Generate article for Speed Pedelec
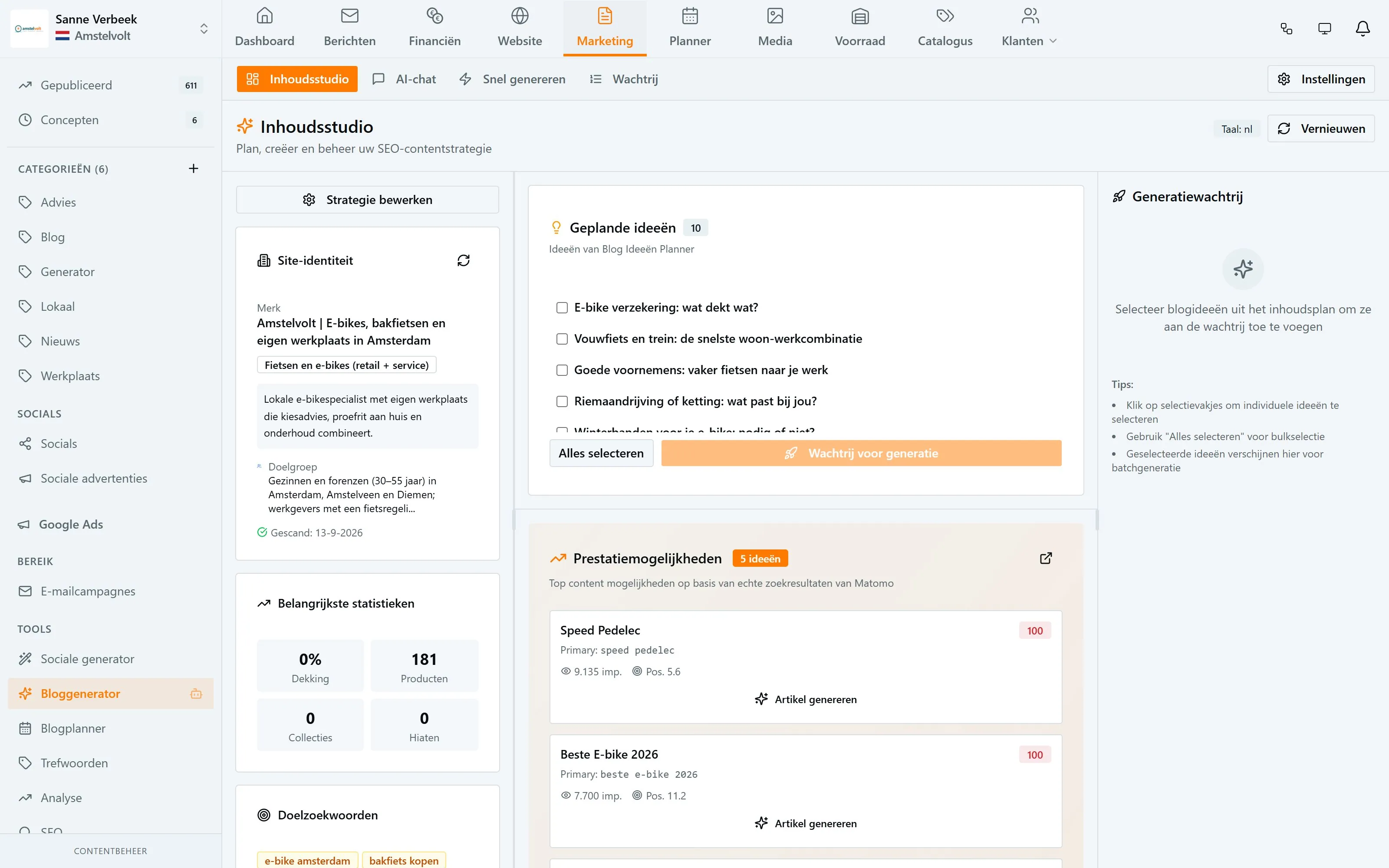 point(806,699)
